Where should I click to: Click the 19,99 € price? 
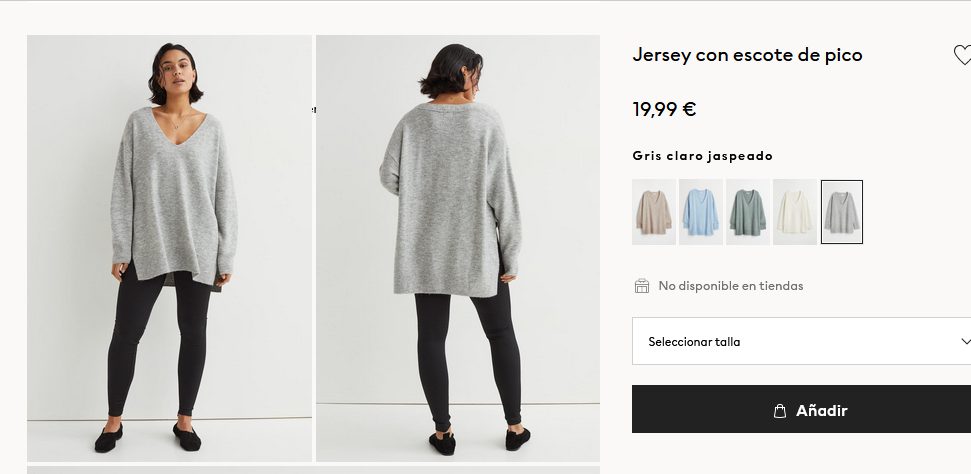pos(664,110)
